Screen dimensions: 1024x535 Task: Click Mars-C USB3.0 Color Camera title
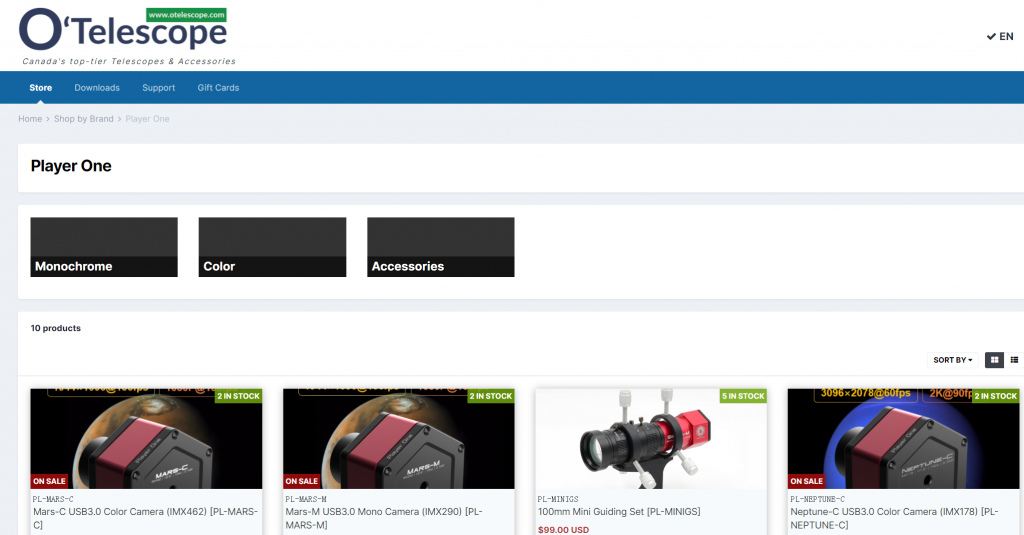pyautogui.click(x=146, y=518)
